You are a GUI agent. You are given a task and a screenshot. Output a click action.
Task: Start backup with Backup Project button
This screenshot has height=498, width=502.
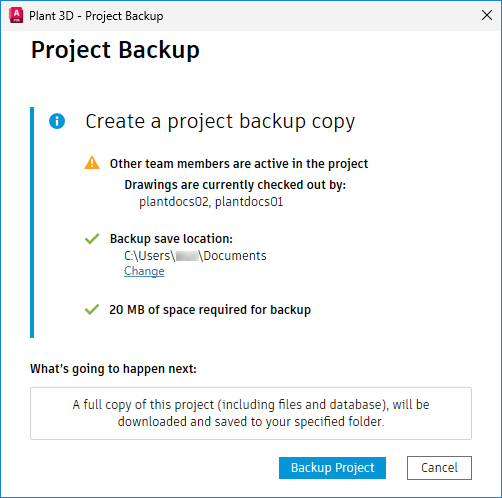point(332,468)
